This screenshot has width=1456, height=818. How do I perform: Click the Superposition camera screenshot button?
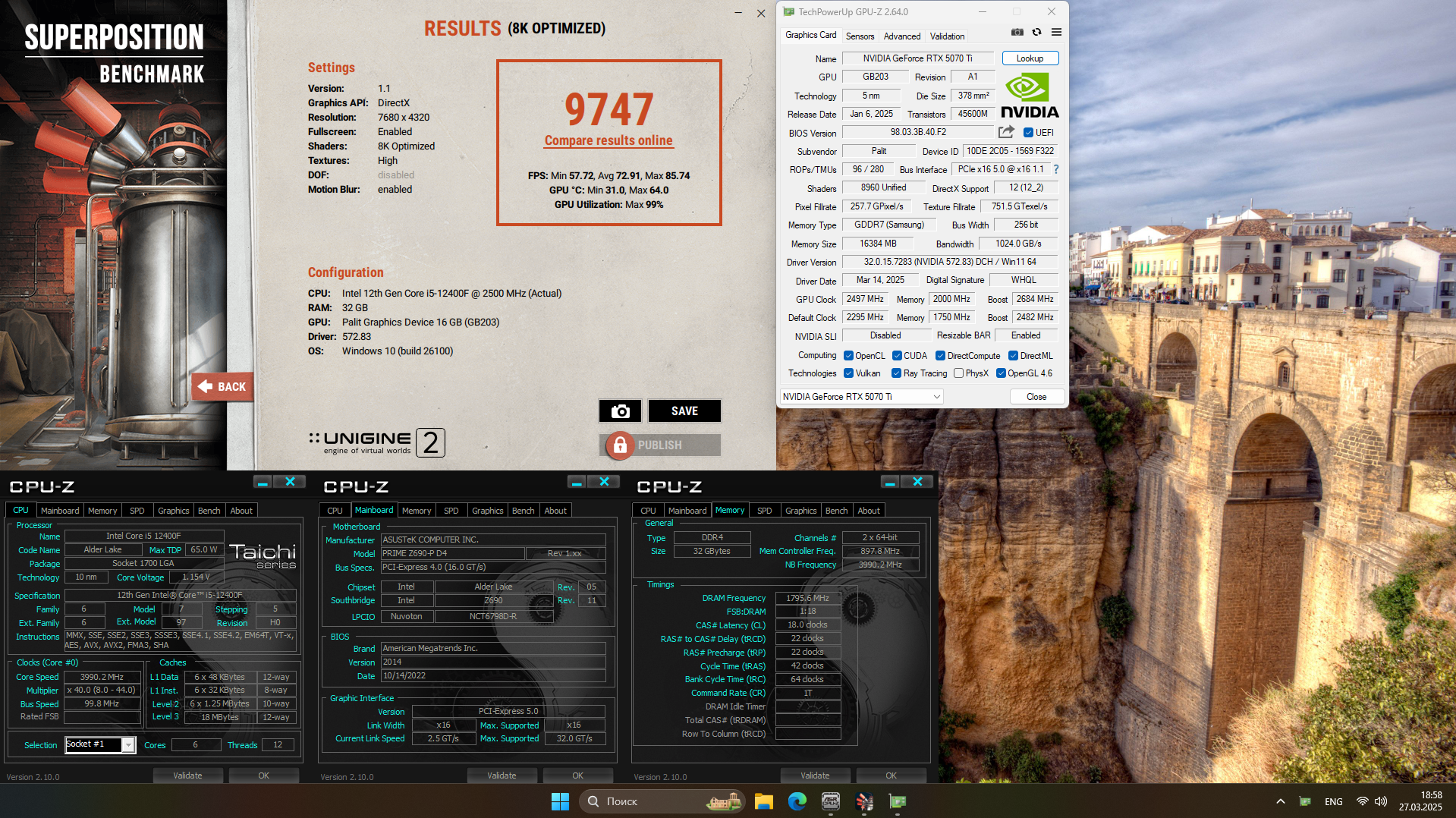tap(620, 411)
